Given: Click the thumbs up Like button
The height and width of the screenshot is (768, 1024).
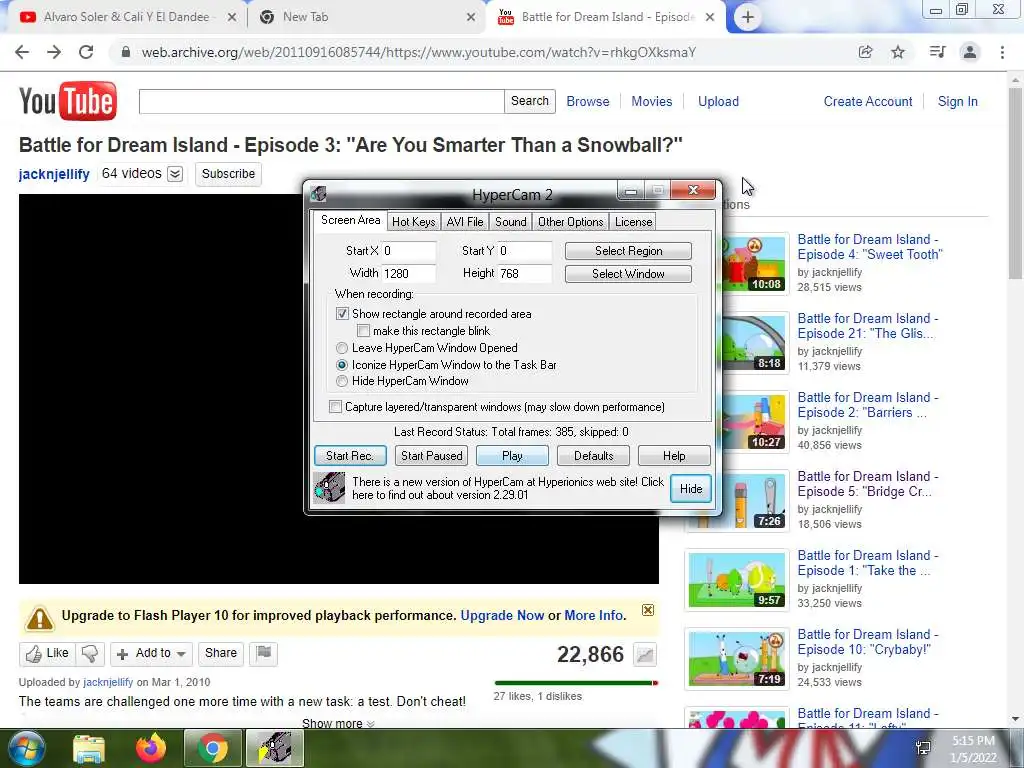Looking at the screenshot, I should [x=47, y=653].
